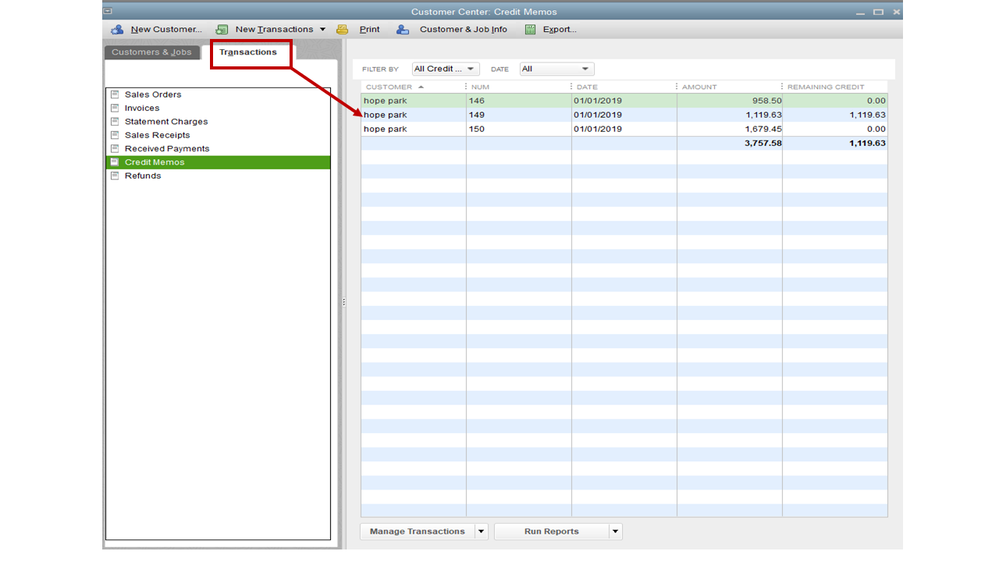The image size is (999, 562).
Task: Click the total amount 3,757.58
Action: (x=763, y=143)
